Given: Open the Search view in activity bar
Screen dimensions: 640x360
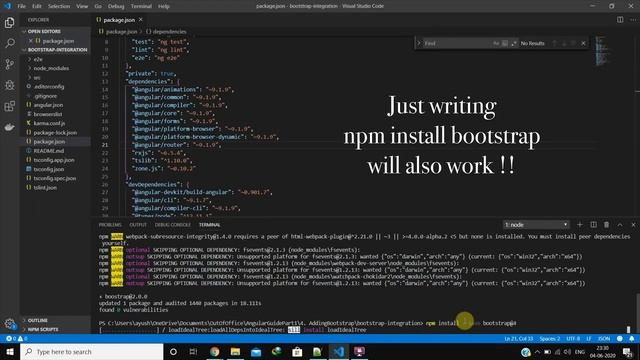Looking at the screenshot, I should tap(9, 43).
